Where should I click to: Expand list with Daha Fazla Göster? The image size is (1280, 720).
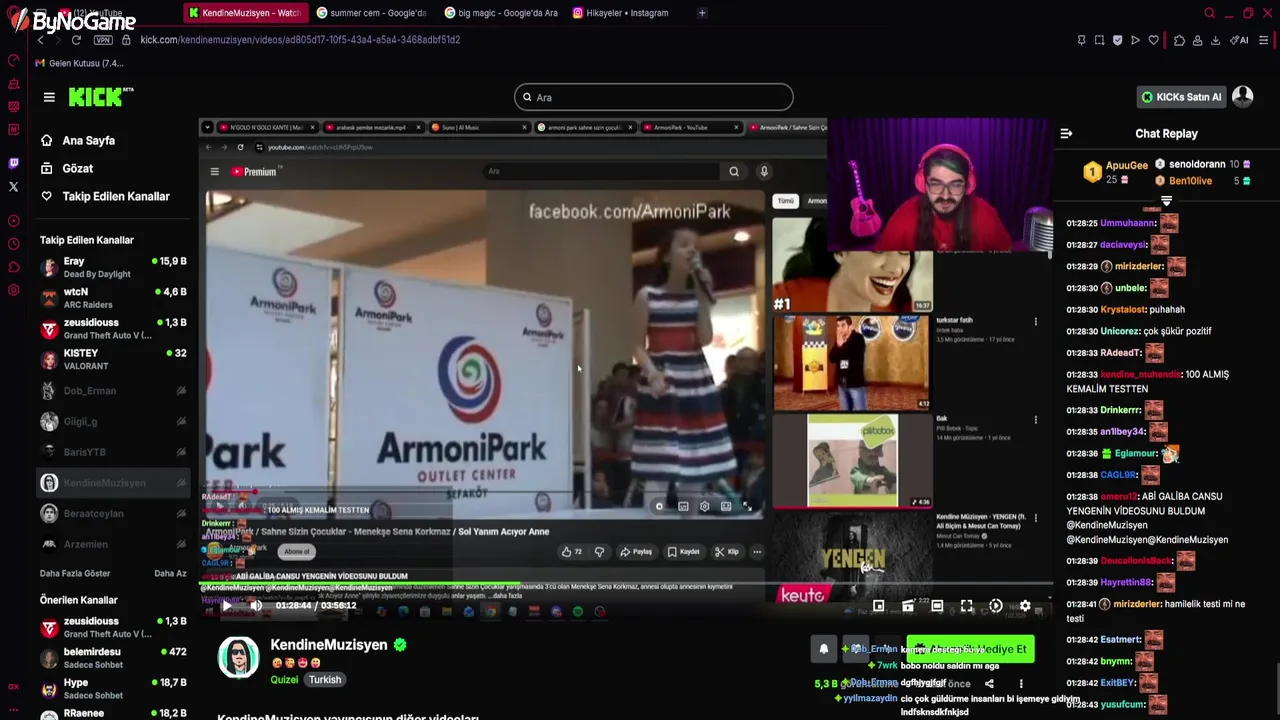[75, 574]
